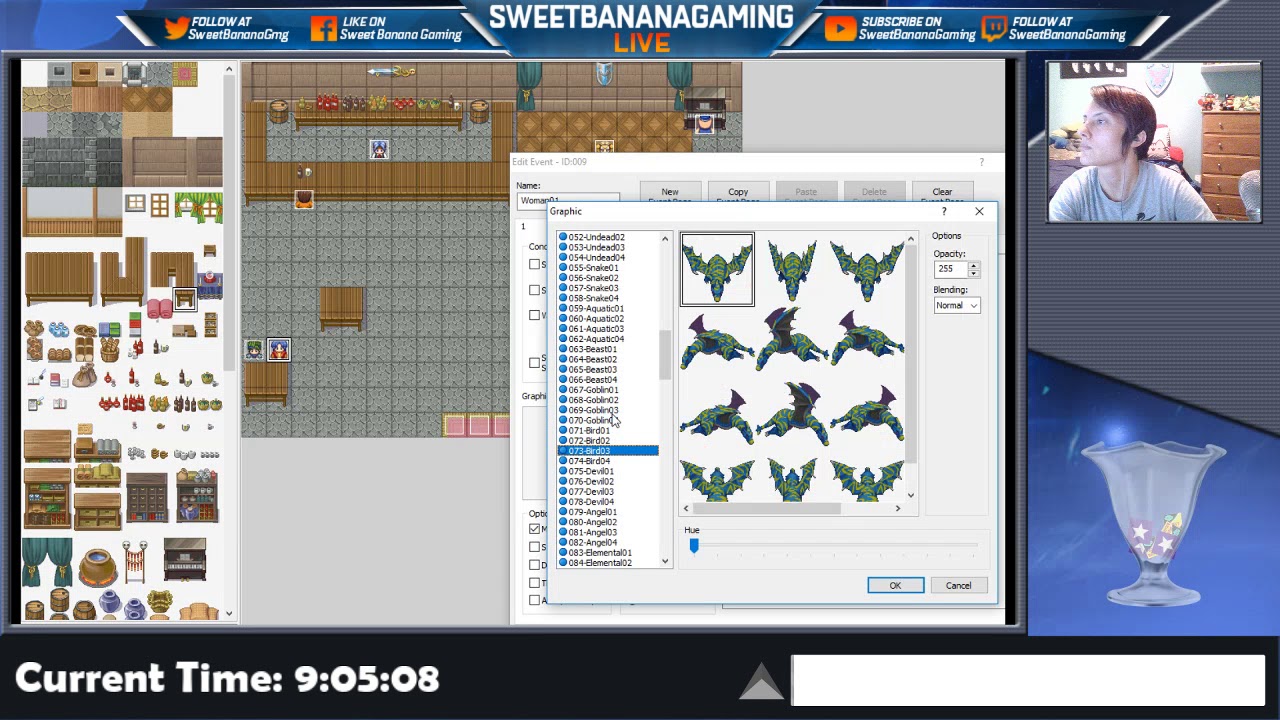This screenshot has width=1280, height=720.
Task: Click the character list scroll up arrow
Action: (665, 239)
